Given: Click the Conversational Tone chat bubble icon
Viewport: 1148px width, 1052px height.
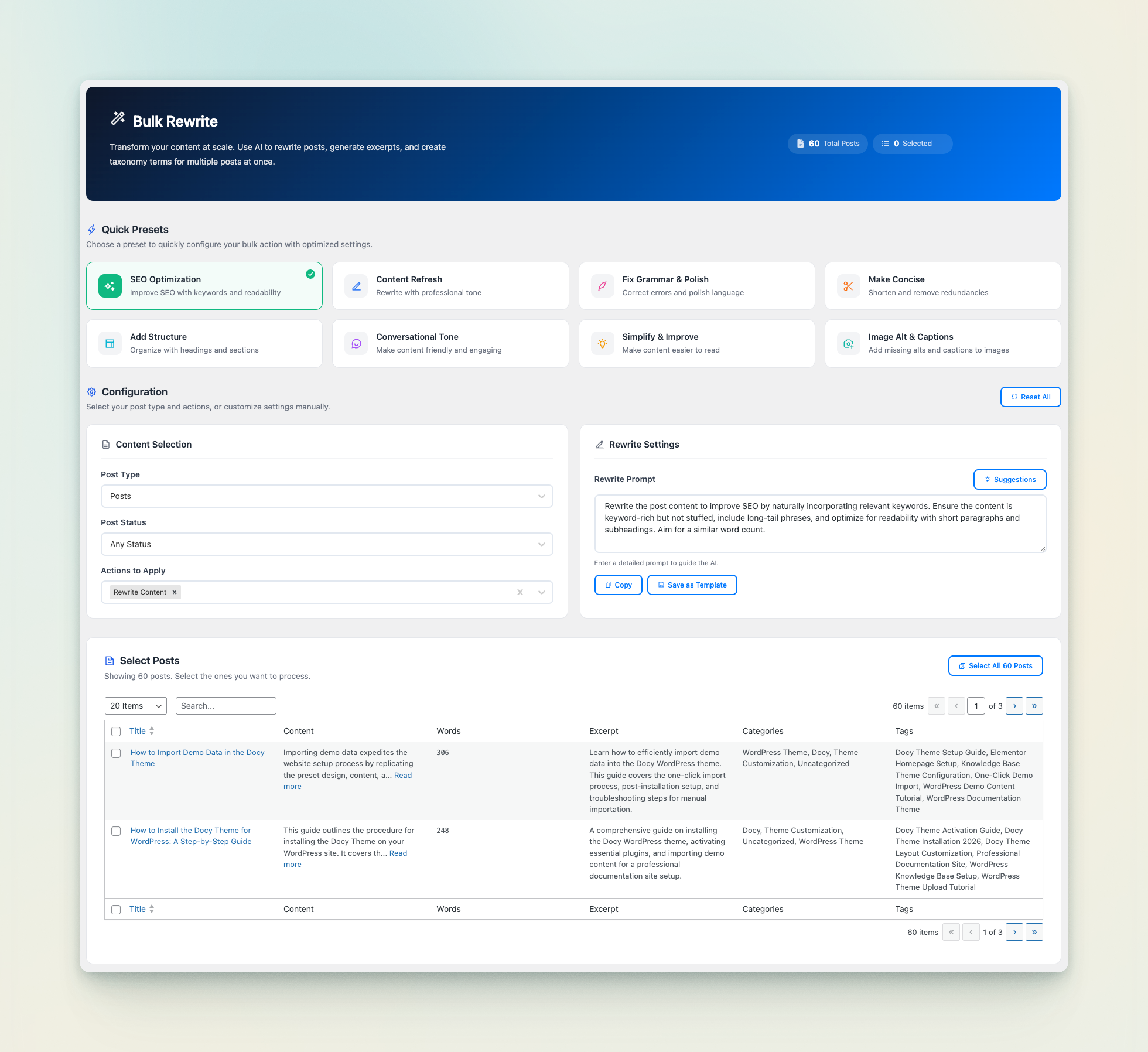Looking at the screenshot, I should point(356,343).
